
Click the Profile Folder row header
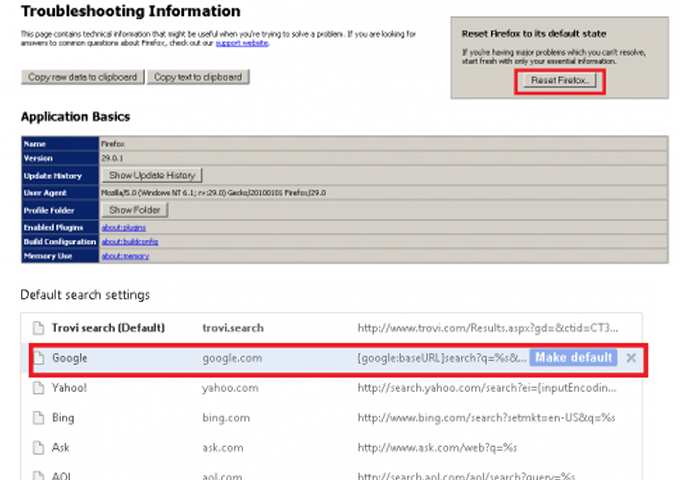click(x=60, y=210)
